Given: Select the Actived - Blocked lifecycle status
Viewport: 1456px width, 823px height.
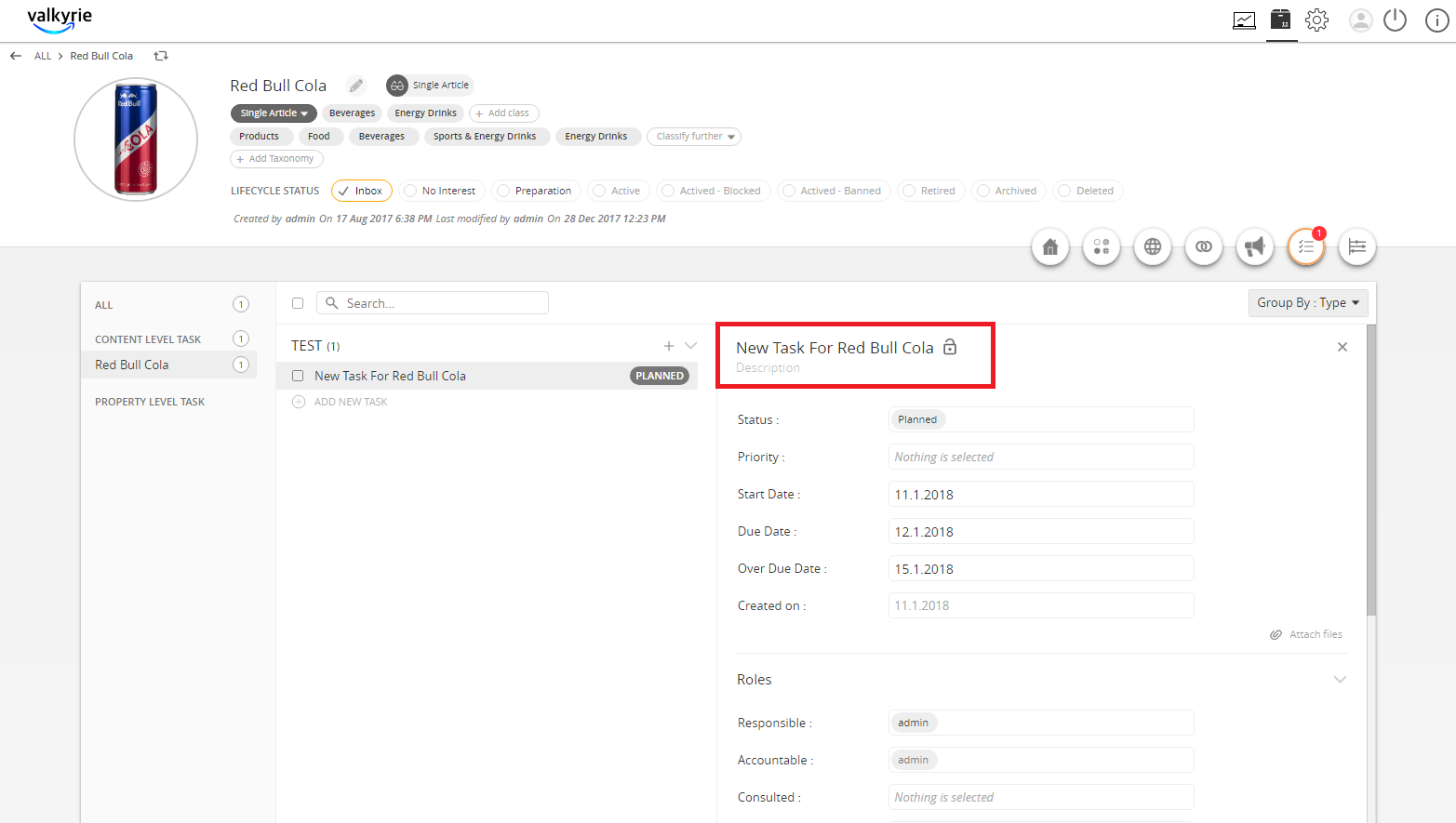Looking at the screenshot, I should tap(714, 191).
